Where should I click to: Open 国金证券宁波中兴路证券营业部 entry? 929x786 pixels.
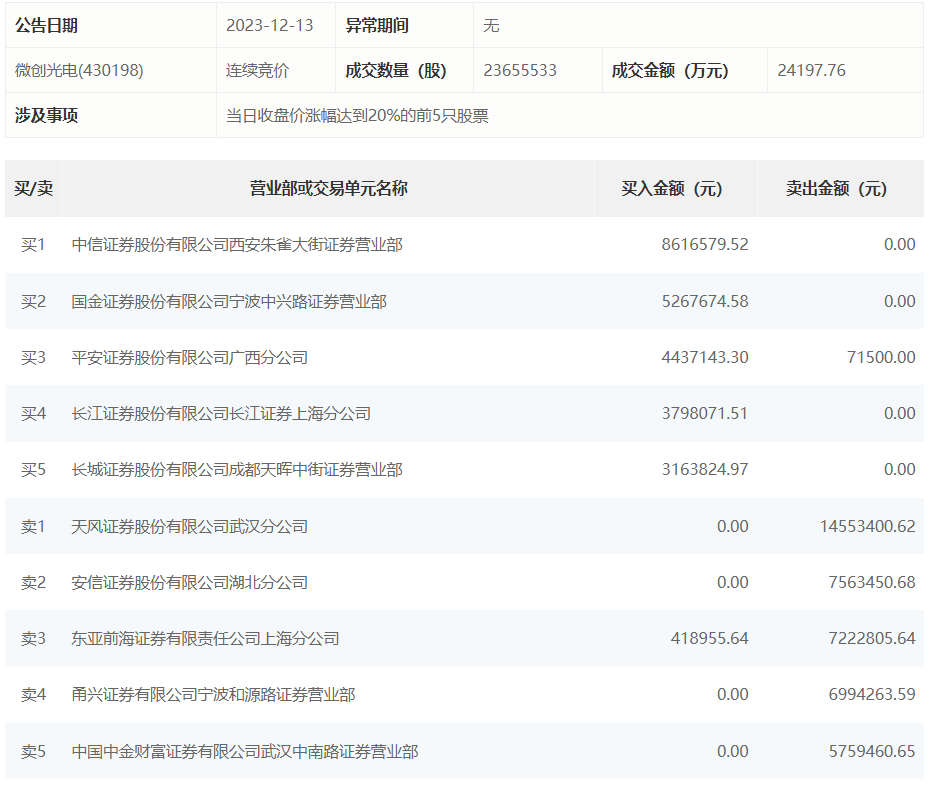point(229,301)
